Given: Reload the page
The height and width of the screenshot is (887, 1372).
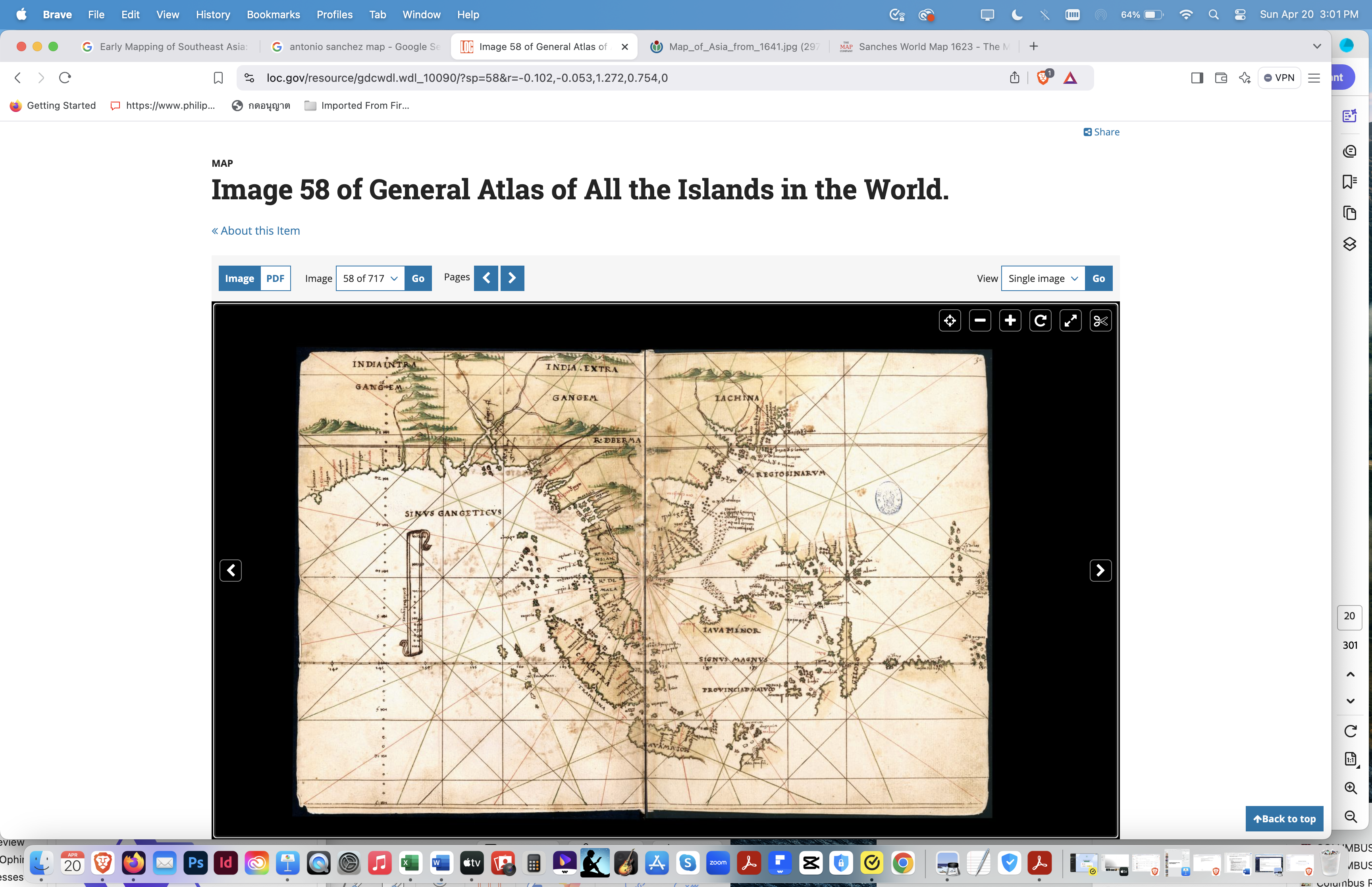Looking at the screenshot, I should tap(65, 78).
